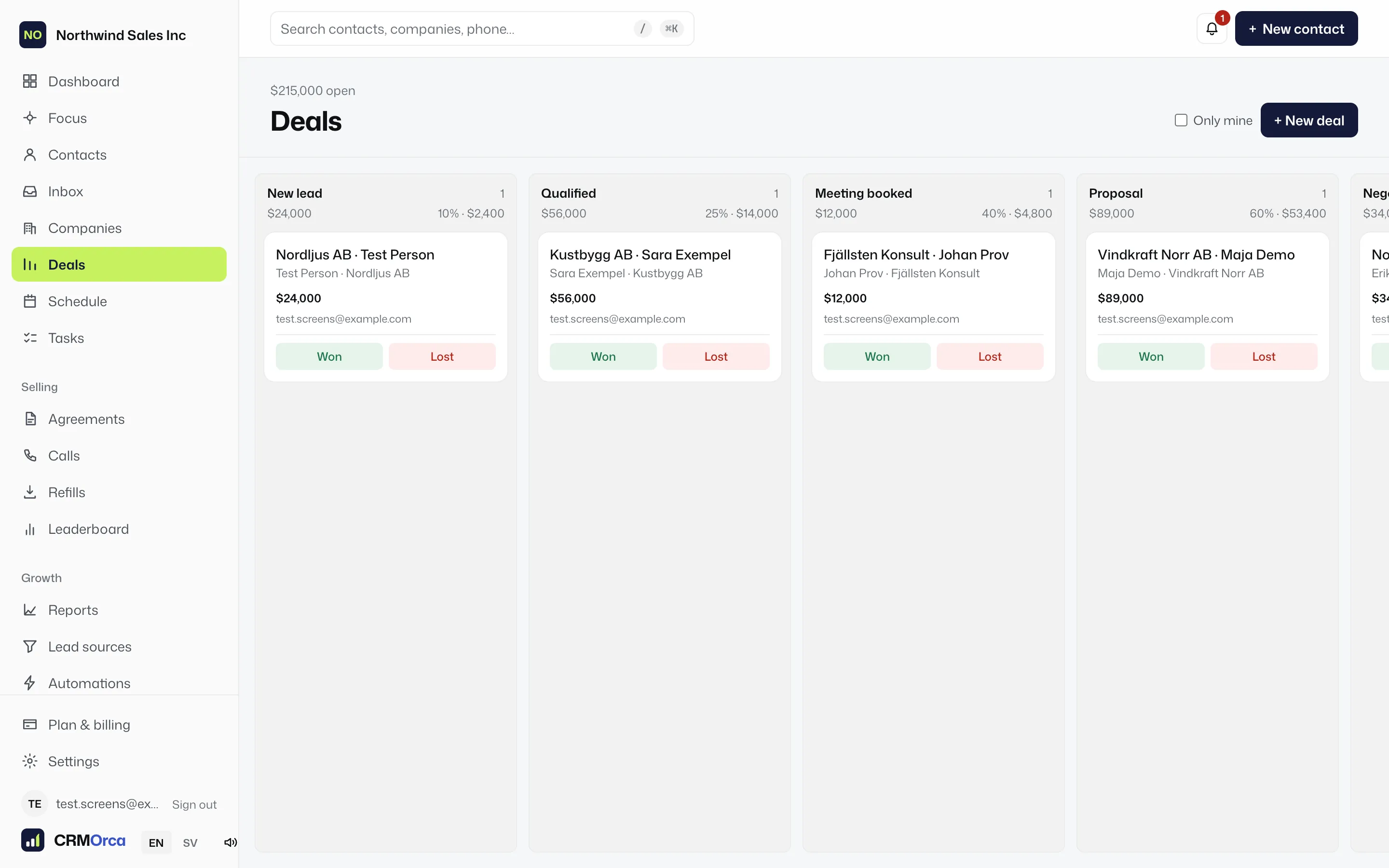1389x868 pixels.
Task: Open Kustbygg AB · Sara Exempel deal title
Action: tap(640, 254)
